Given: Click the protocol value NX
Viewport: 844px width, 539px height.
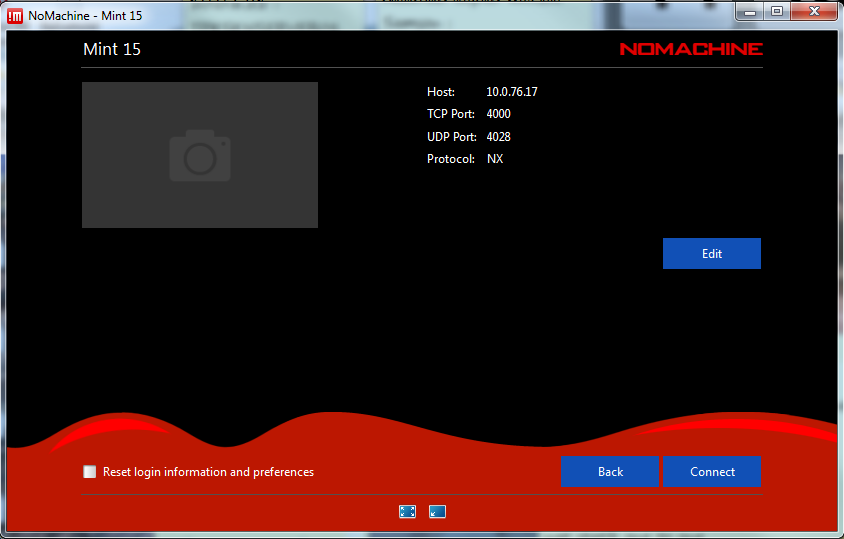Looking at the screenshot, I should point(495,159).
